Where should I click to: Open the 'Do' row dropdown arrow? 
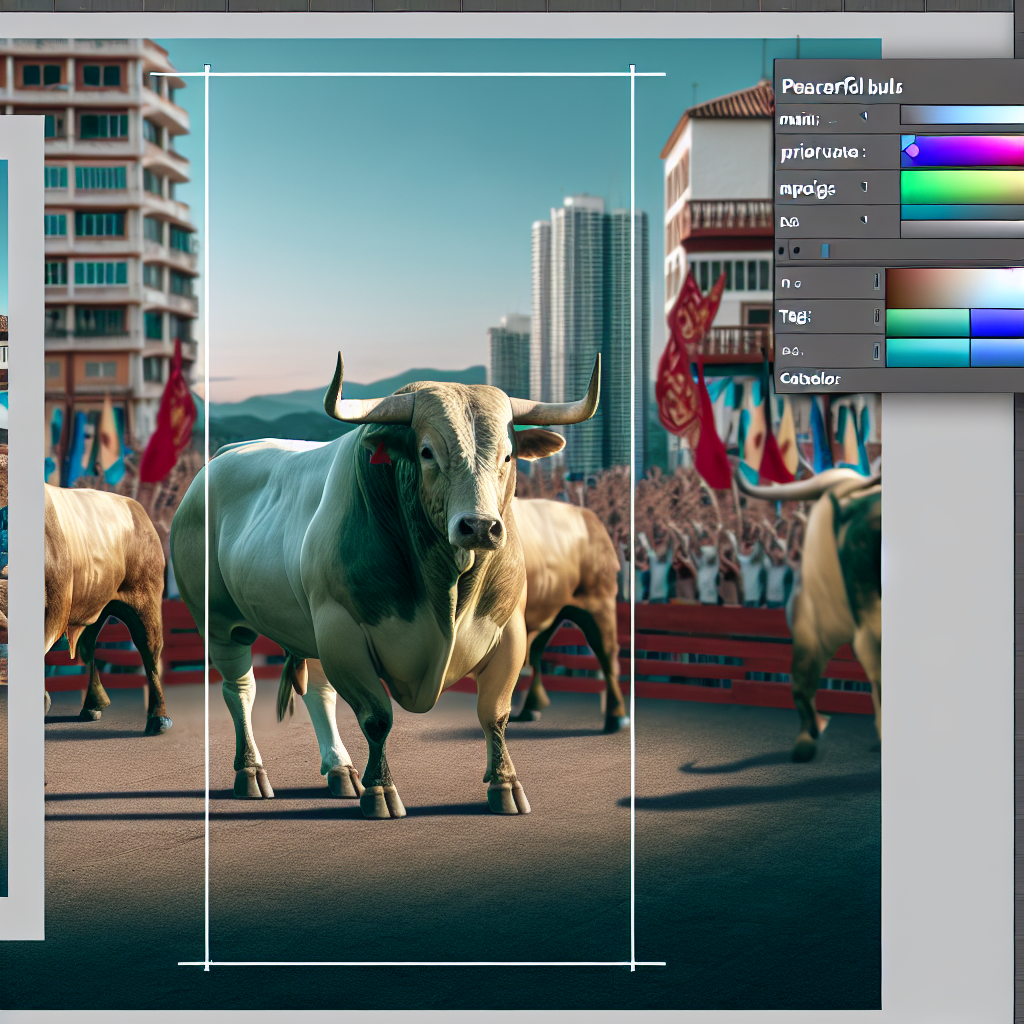[x=864, y=221]
